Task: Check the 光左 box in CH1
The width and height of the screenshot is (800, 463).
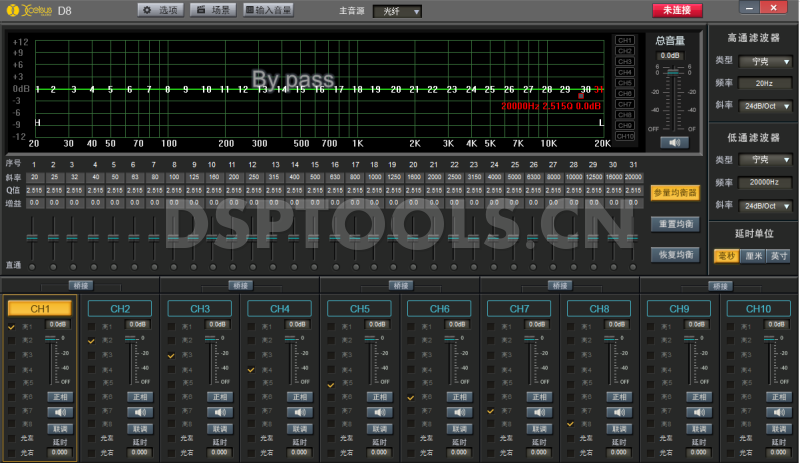Action: point(12,438)
